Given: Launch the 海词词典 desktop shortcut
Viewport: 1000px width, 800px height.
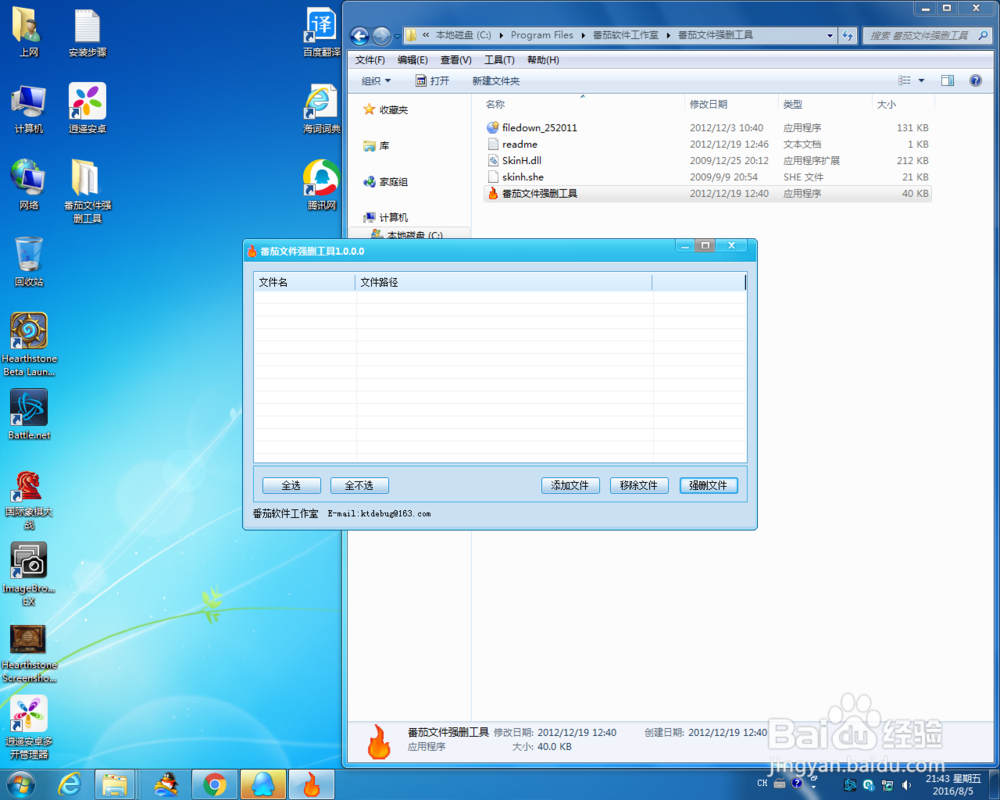Looking at the screenshot, I should coord(321,108).
